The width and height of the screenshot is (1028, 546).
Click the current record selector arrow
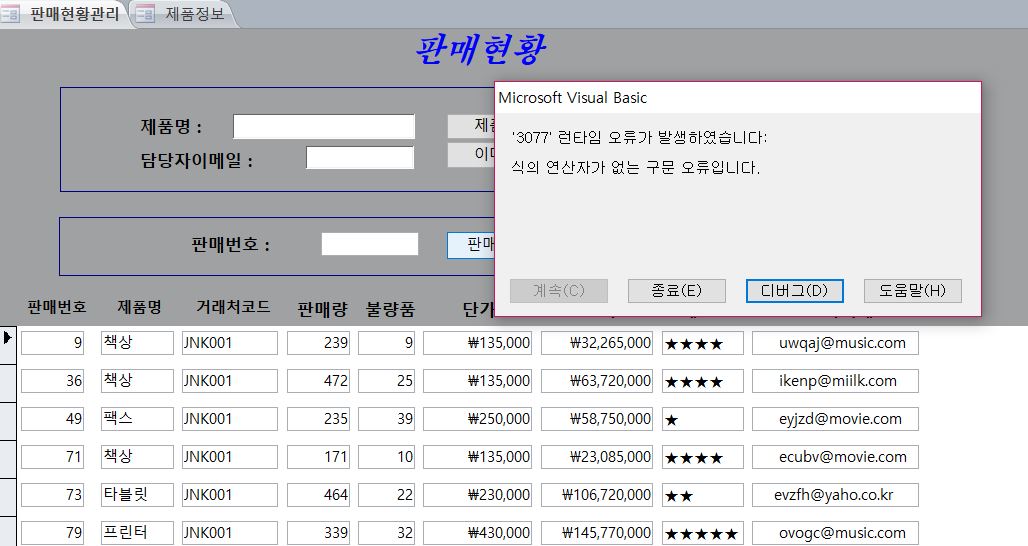(8, 339)
